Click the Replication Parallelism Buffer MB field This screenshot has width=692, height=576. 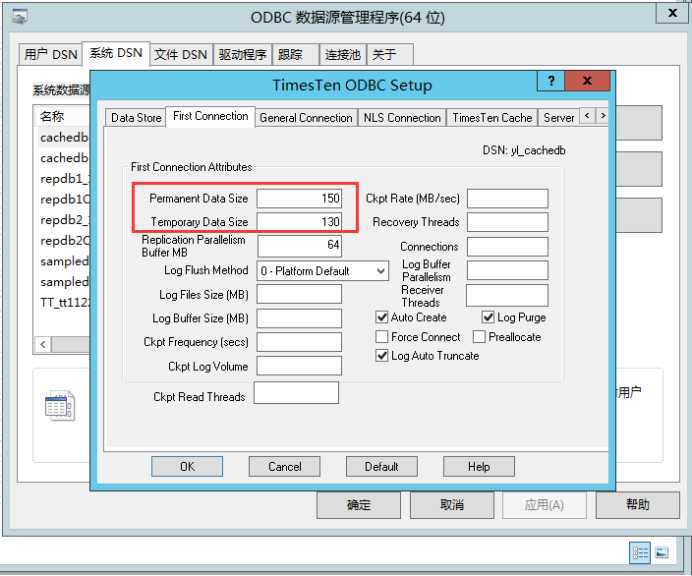click(299, 246)
